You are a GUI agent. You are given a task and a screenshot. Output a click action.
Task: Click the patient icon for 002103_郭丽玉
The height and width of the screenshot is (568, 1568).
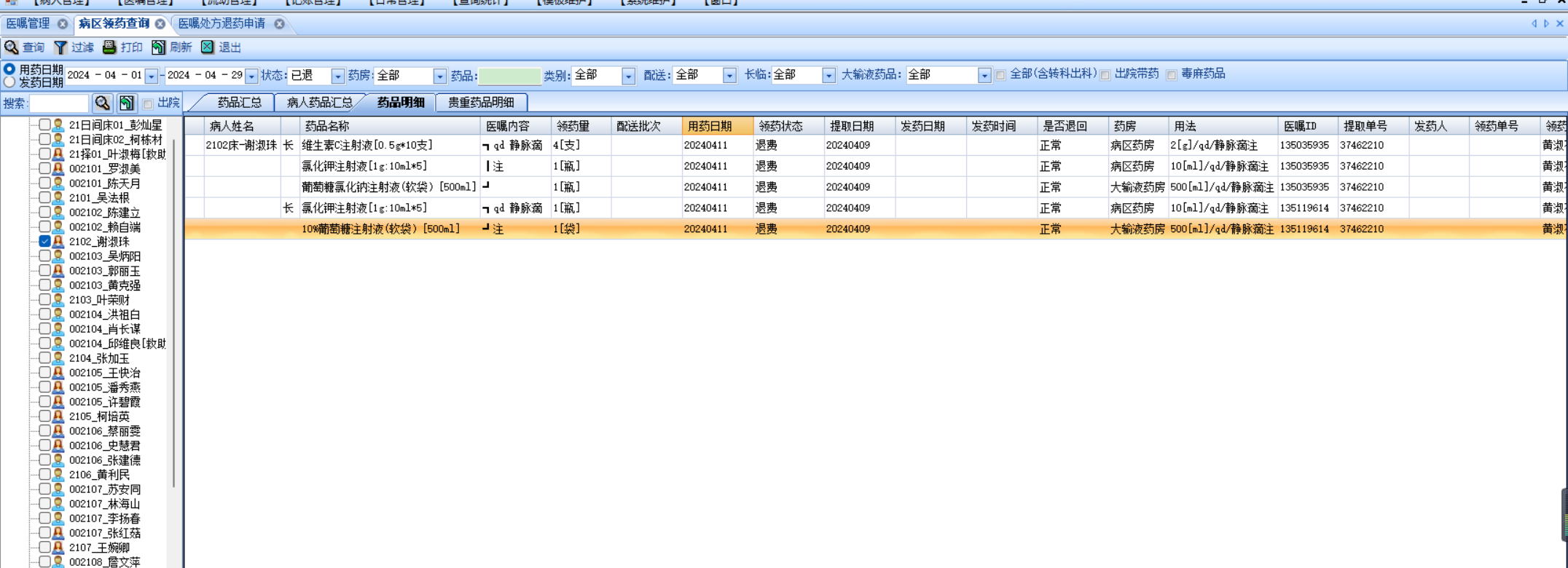[x=58, y=271]
